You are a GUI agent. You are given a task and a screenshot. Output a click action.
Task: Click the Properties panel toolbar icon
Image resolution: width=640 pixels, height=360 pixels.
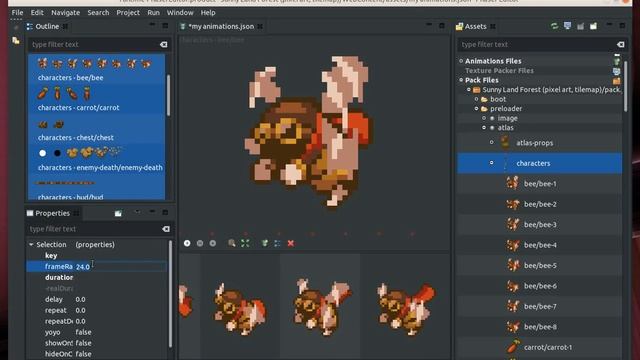118,213
